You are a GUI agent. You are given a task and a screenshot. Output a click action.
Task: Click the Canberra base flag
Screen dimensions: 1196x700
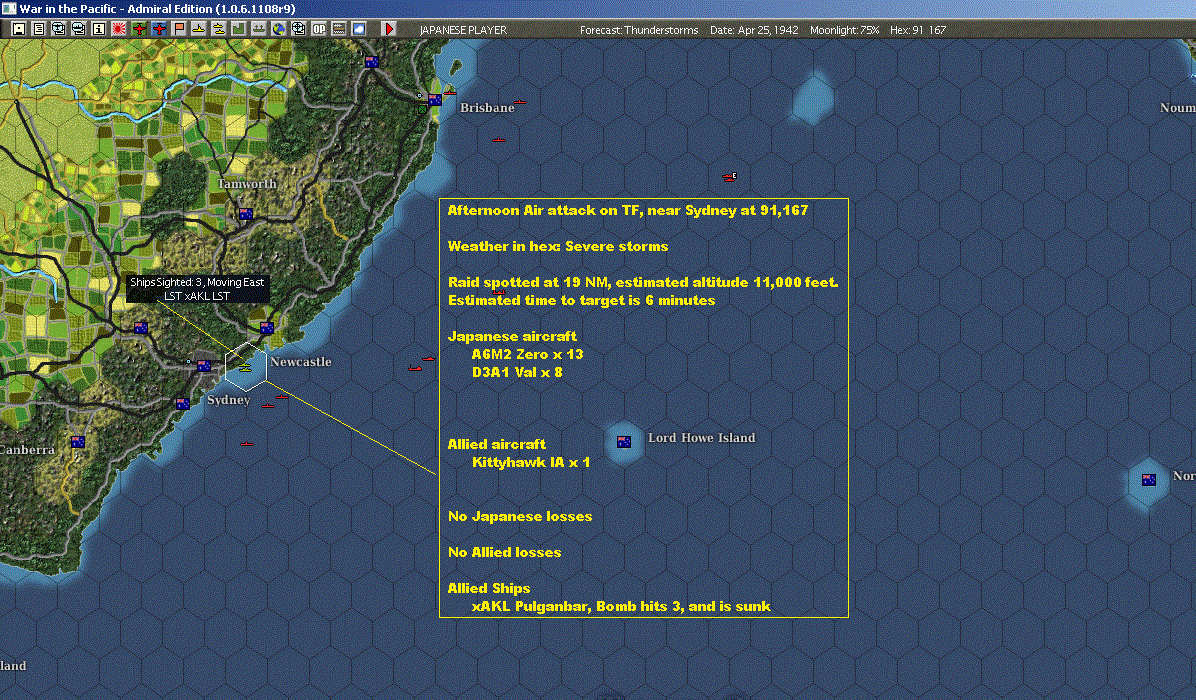[78, 442]
